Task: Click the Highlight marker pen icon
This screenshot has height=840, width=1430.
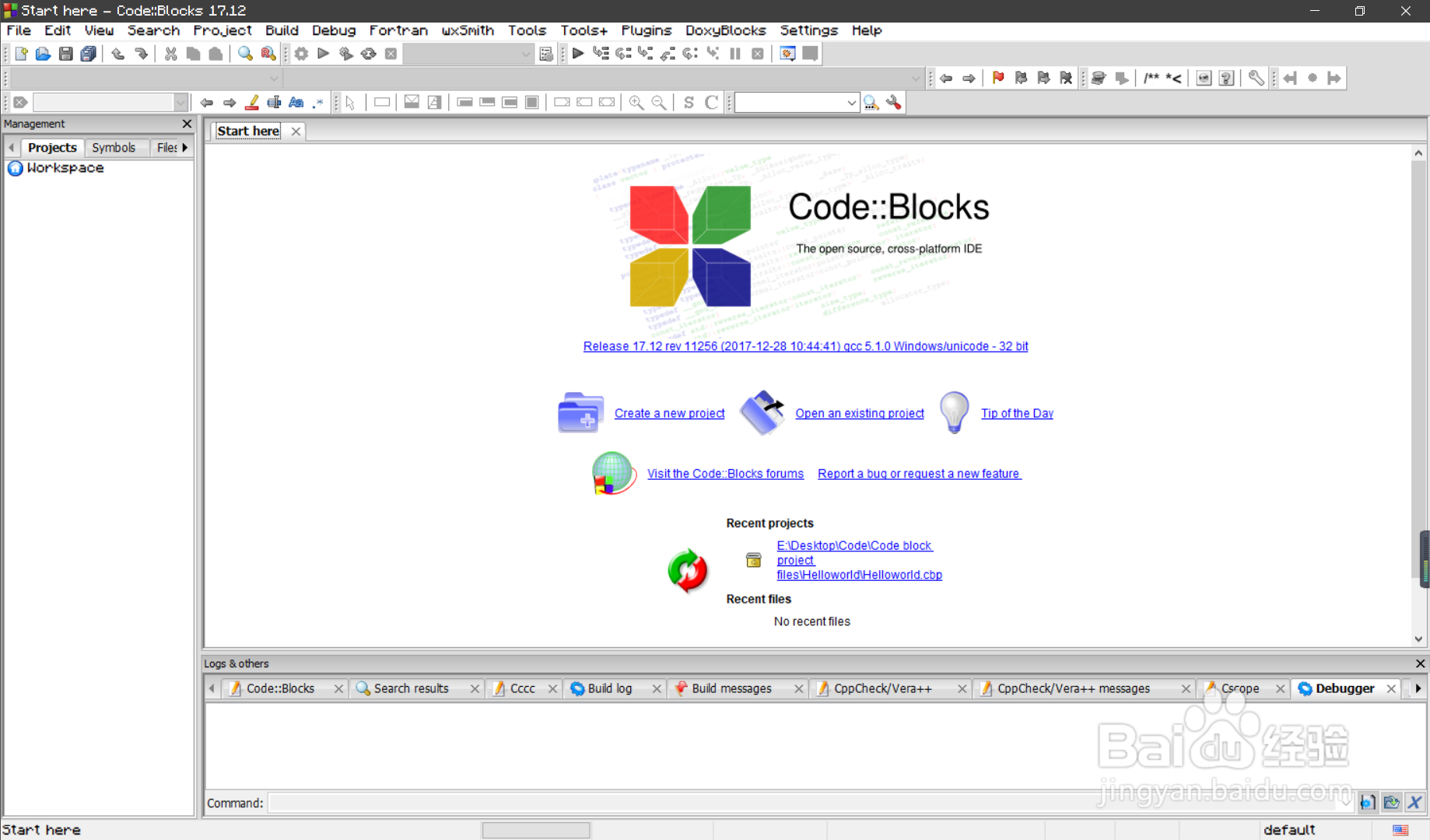Action: coord(252,102)
